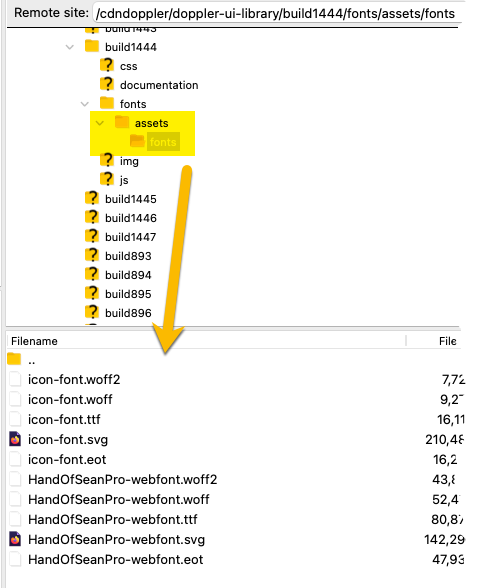Sort by the File size column header

[x=448, y=341]
